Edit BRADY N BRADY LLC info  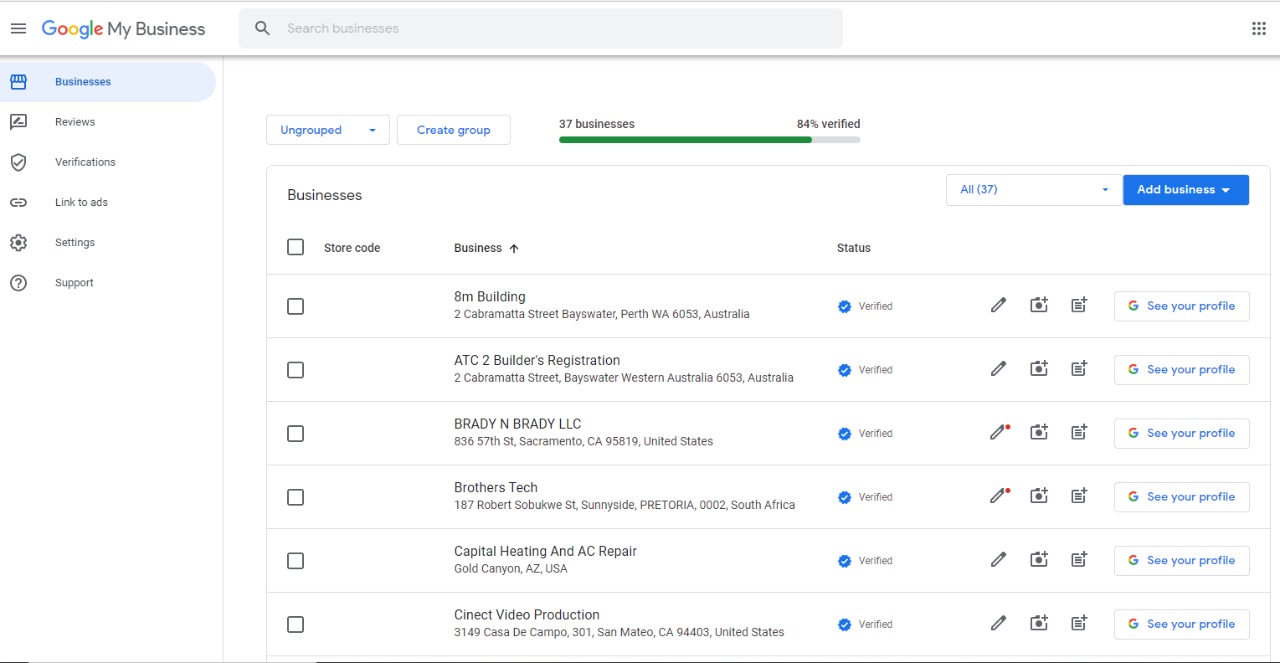(998, 433)
